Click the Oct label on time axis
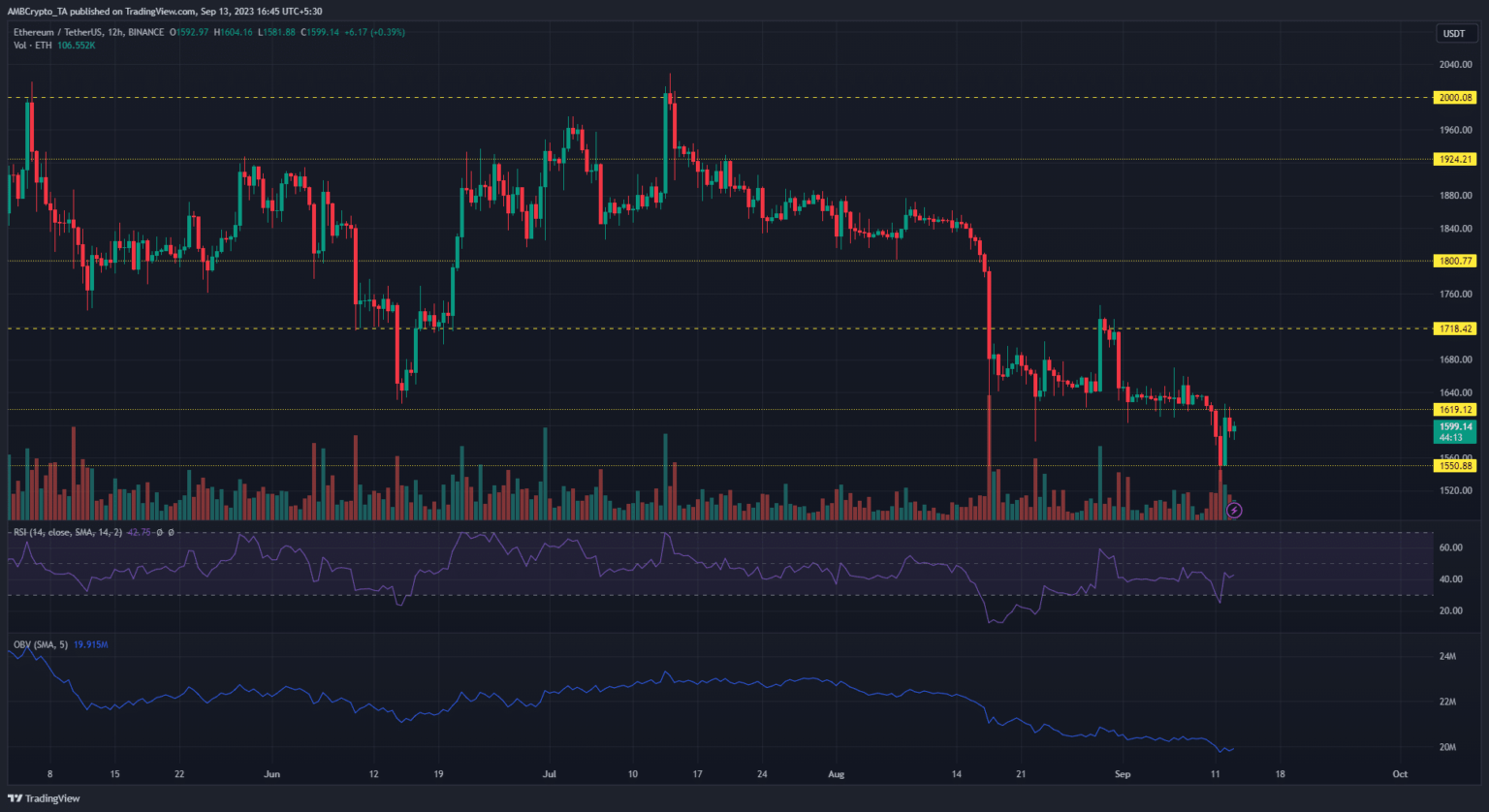1489x812 pixels. tap(1399, 774)
